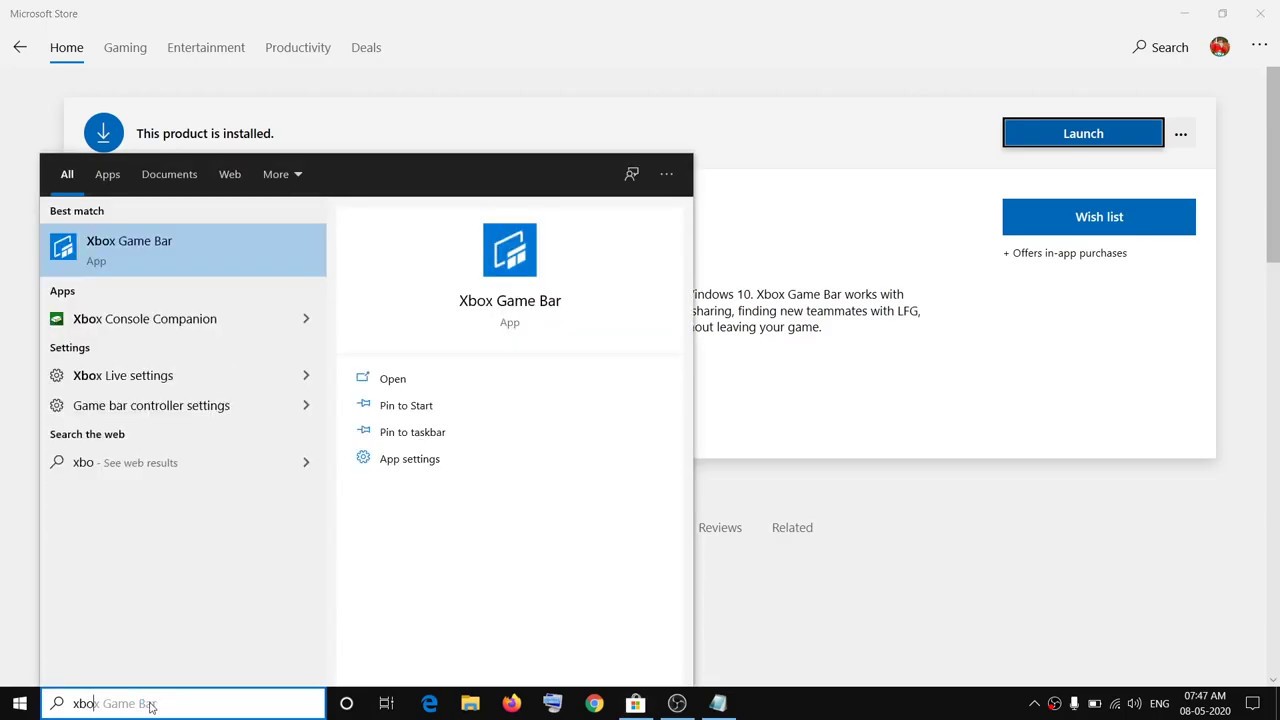Select the Apps search filter tab
1280x720 pixels.
[x=107, y=174]
